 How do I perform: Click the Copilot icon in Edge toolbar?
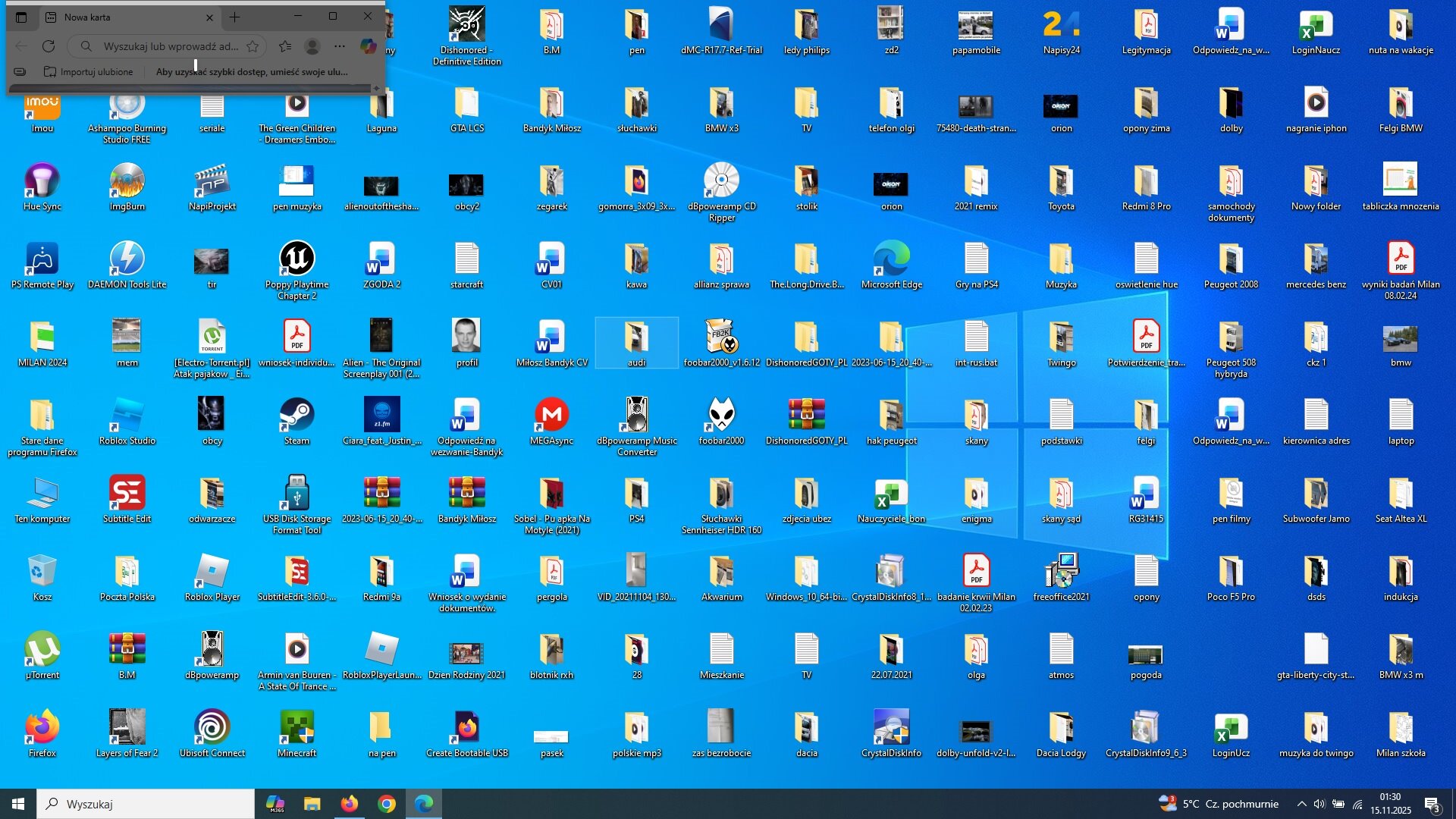point(369,46)
